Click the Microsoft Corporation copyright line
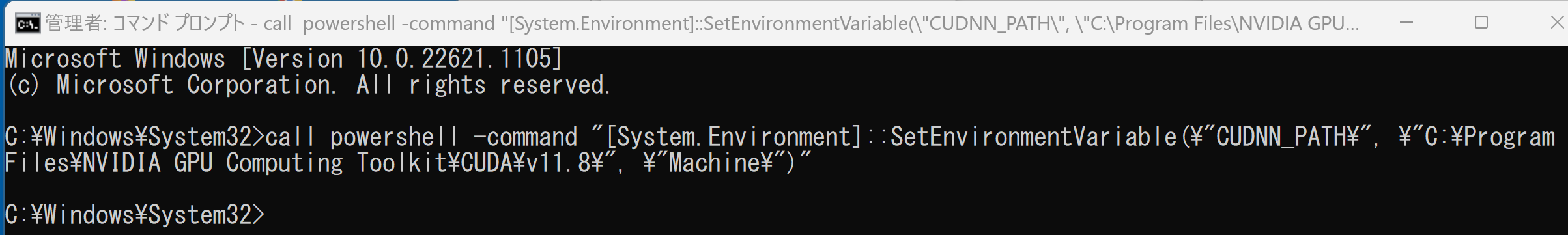Screen dimensions: 1568x235 click(x=307, y=85)
